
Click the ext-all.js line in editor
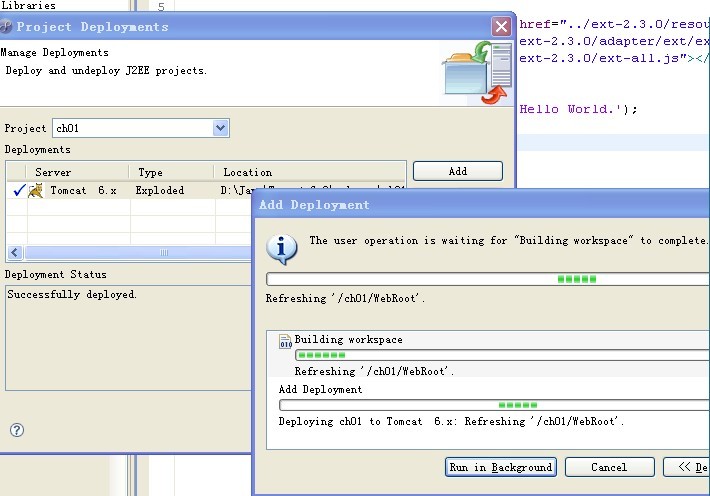[x=614, y=58]
